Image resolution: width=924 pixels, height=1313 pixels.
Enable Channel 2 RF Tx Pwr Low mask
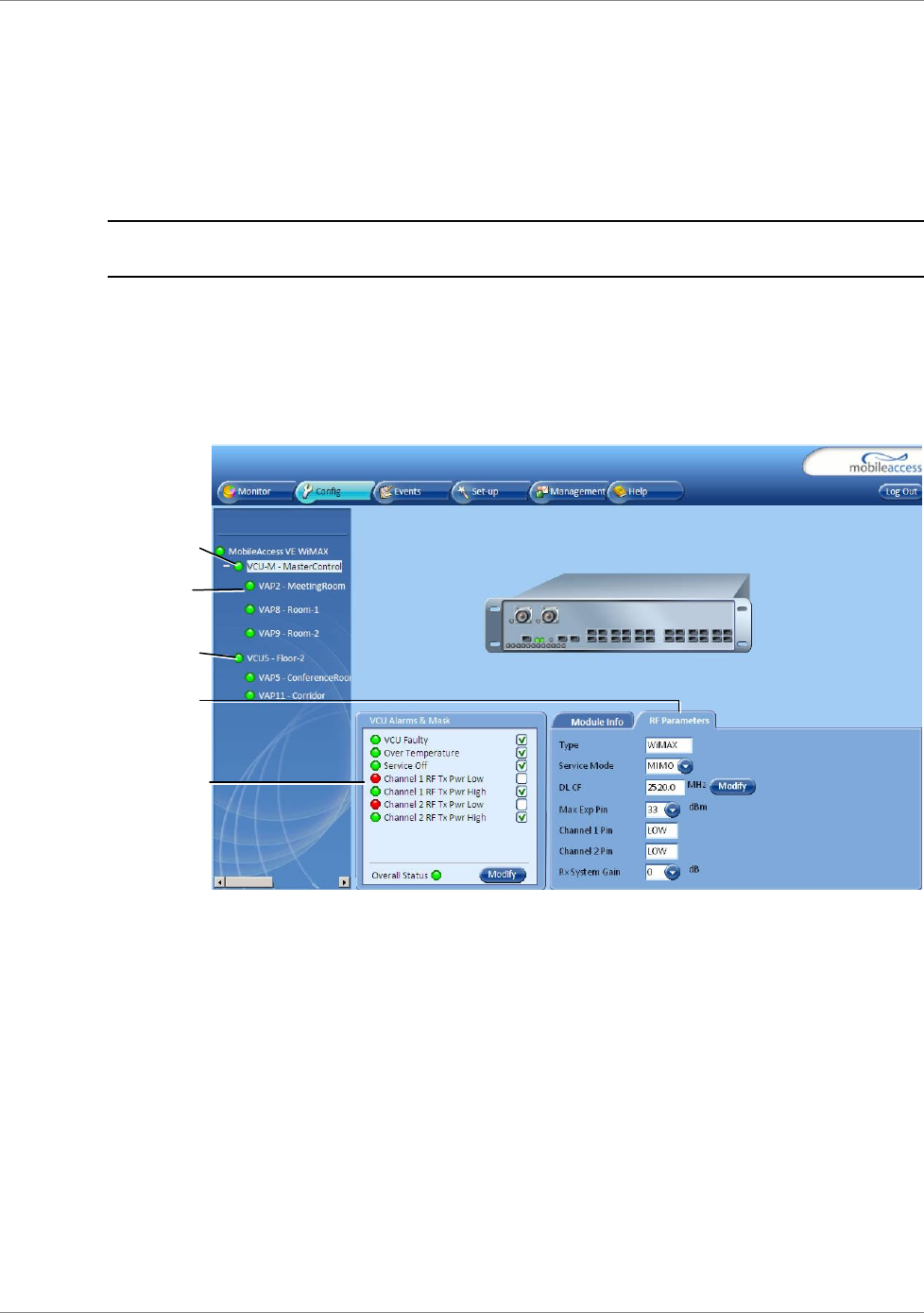point(522,805)
